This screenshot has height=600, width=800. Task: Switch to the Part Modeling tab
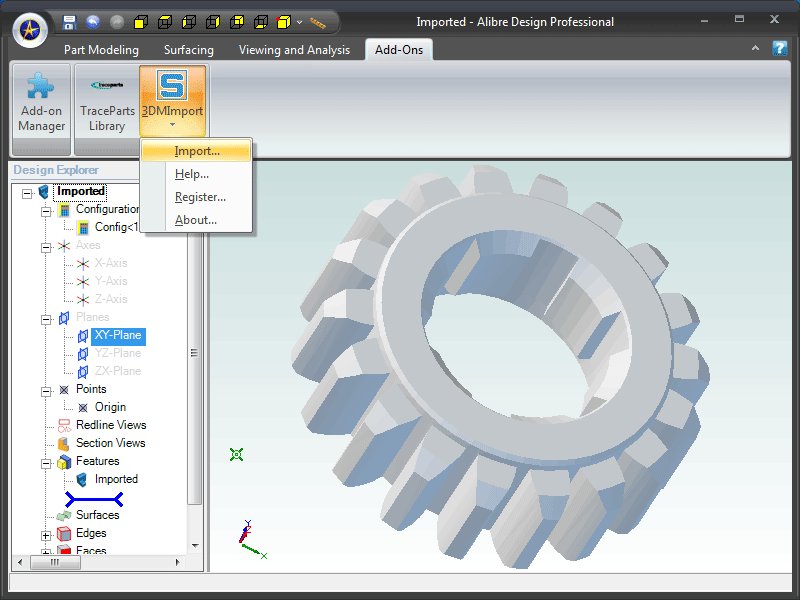101,50
